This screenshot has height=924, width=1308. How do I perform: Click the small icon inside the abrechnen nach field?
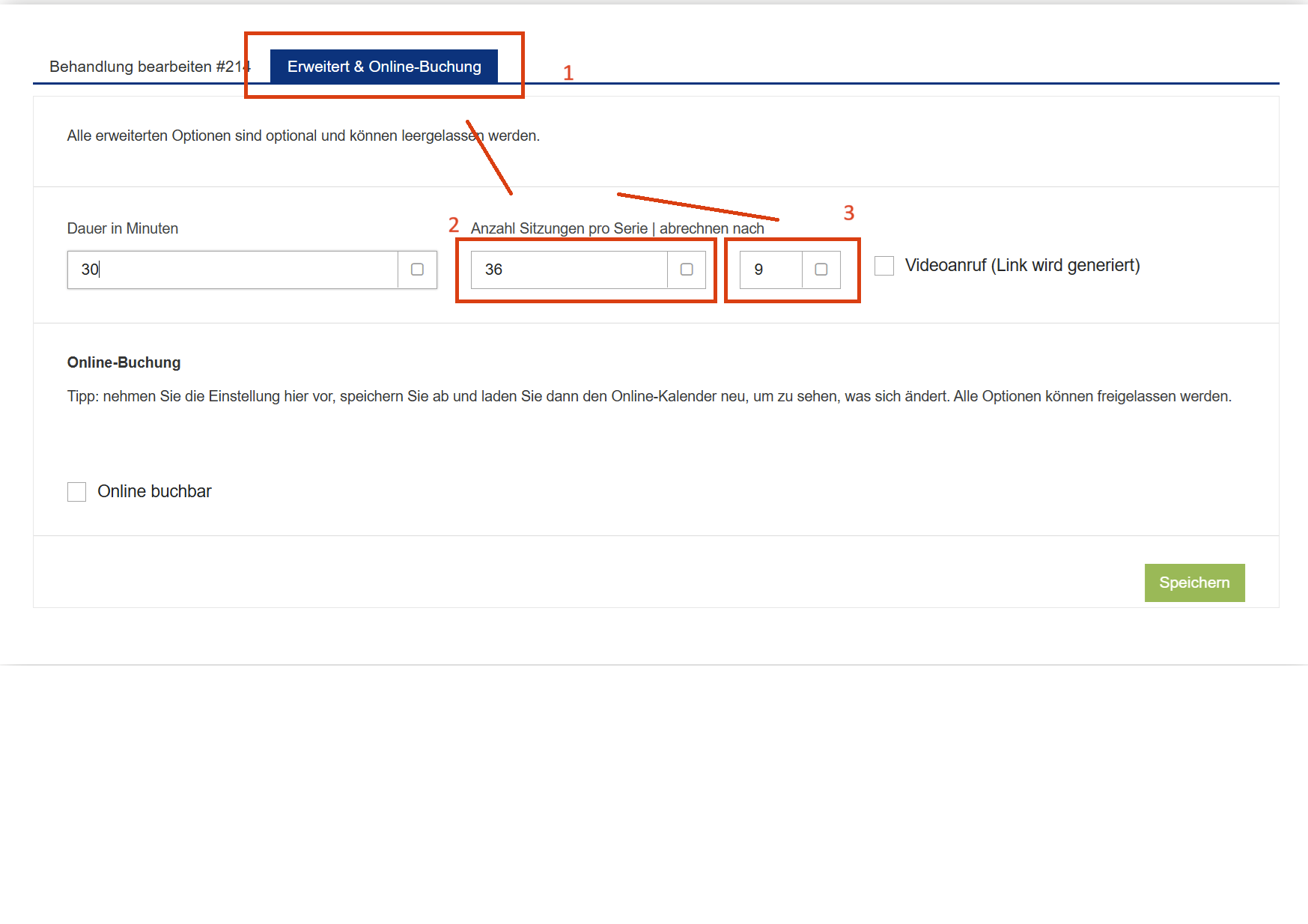tap(821, 270)
